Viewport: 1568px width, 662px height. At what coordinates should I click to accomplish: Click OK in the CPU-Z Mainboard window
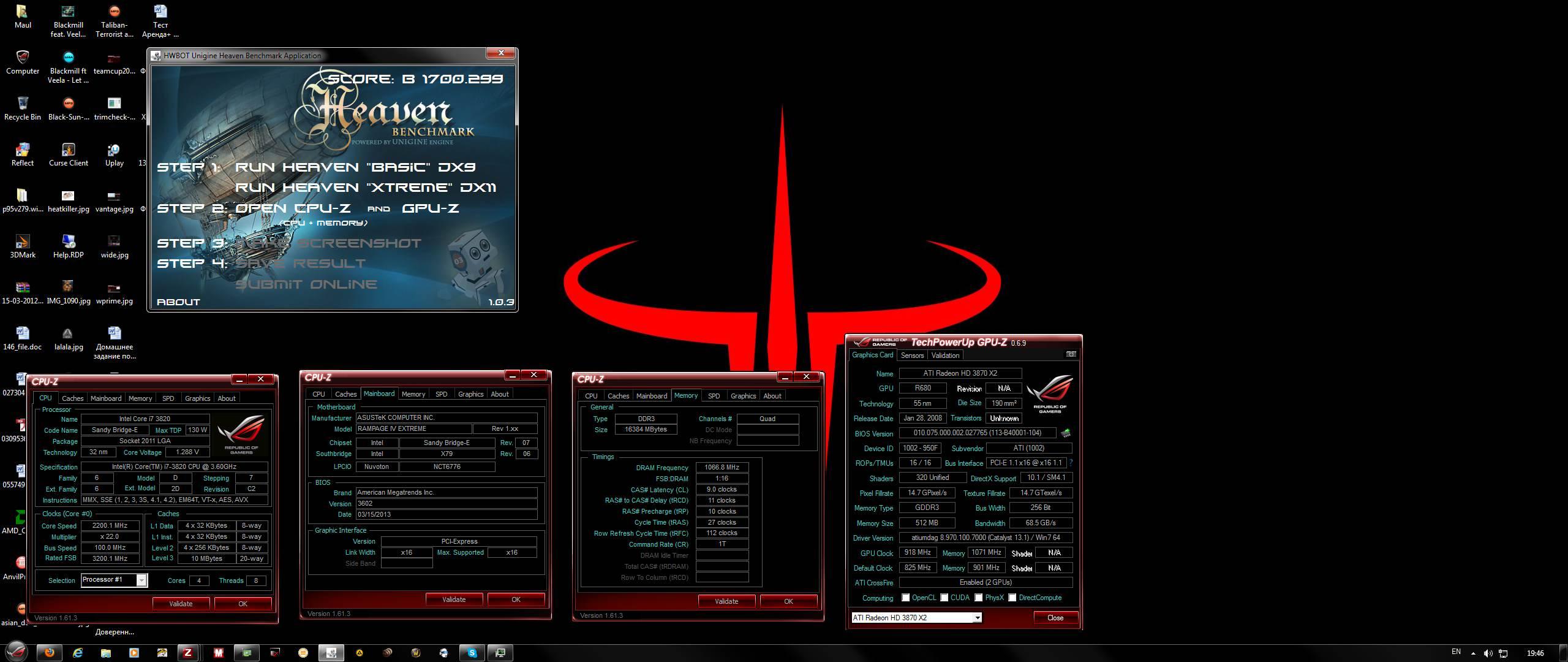(x=516, y=599)
